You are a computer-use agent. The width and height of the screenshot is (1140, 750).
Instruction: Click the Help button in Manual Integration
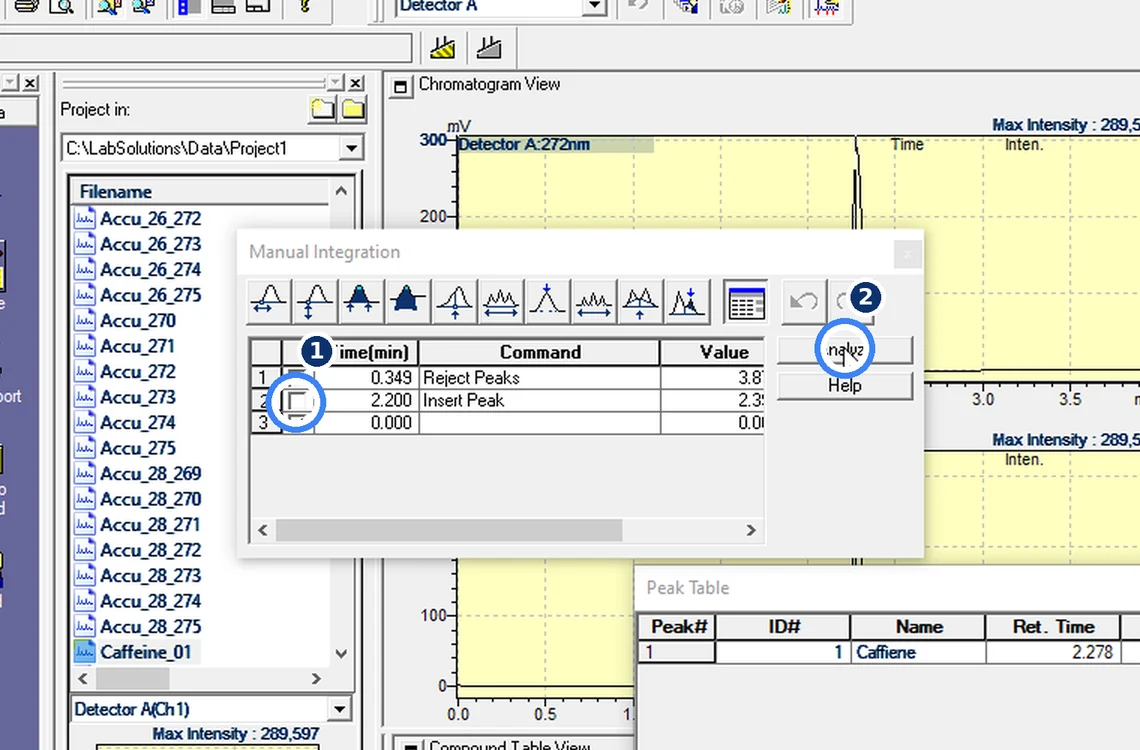click(x=845, y=385)
